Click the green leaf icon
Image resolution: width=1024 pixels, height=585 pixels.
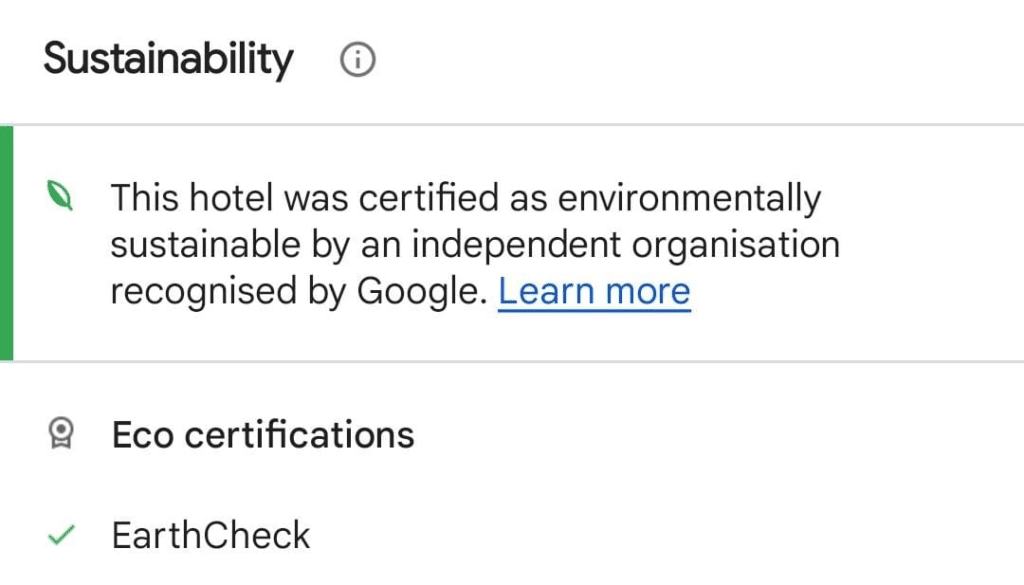tap(60, 196)
